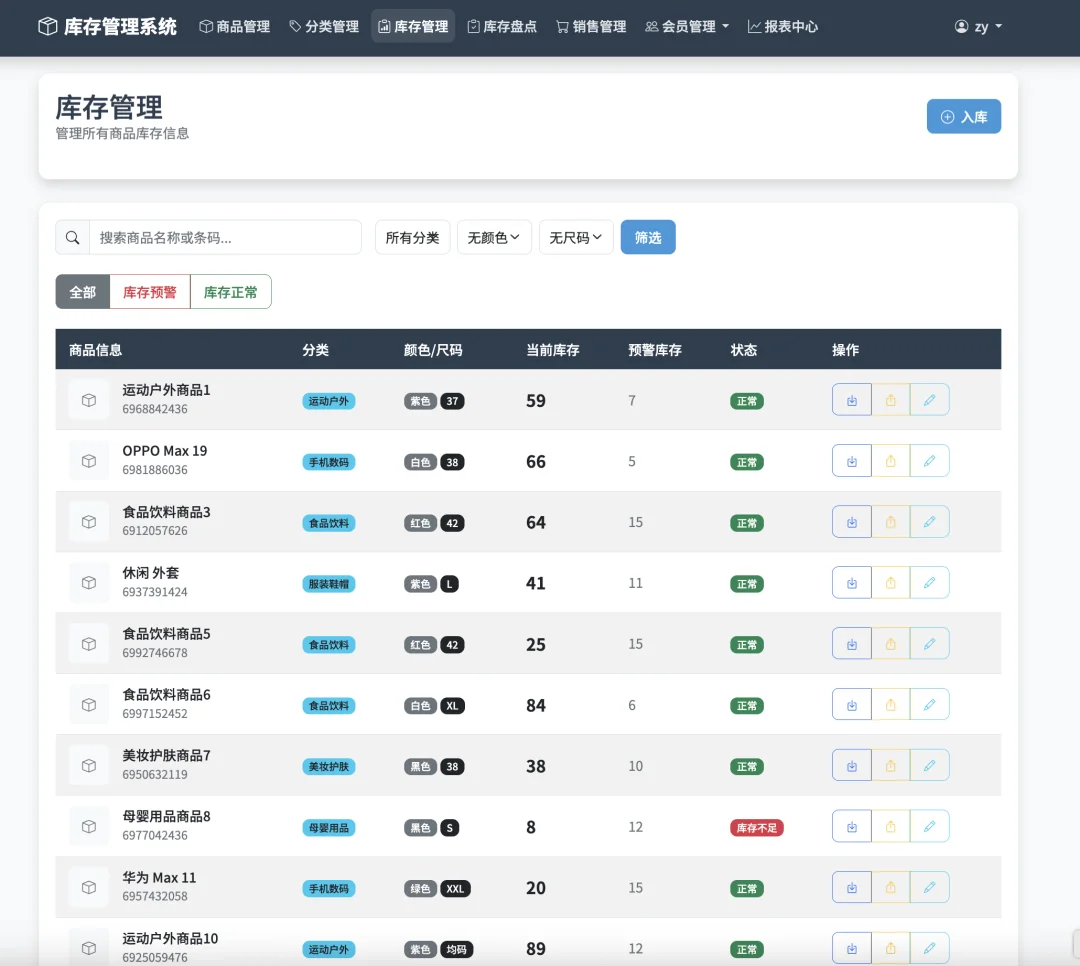
Task: Click stock-in icon for 母婴用品商品8 row
Action: coord(851,826)
